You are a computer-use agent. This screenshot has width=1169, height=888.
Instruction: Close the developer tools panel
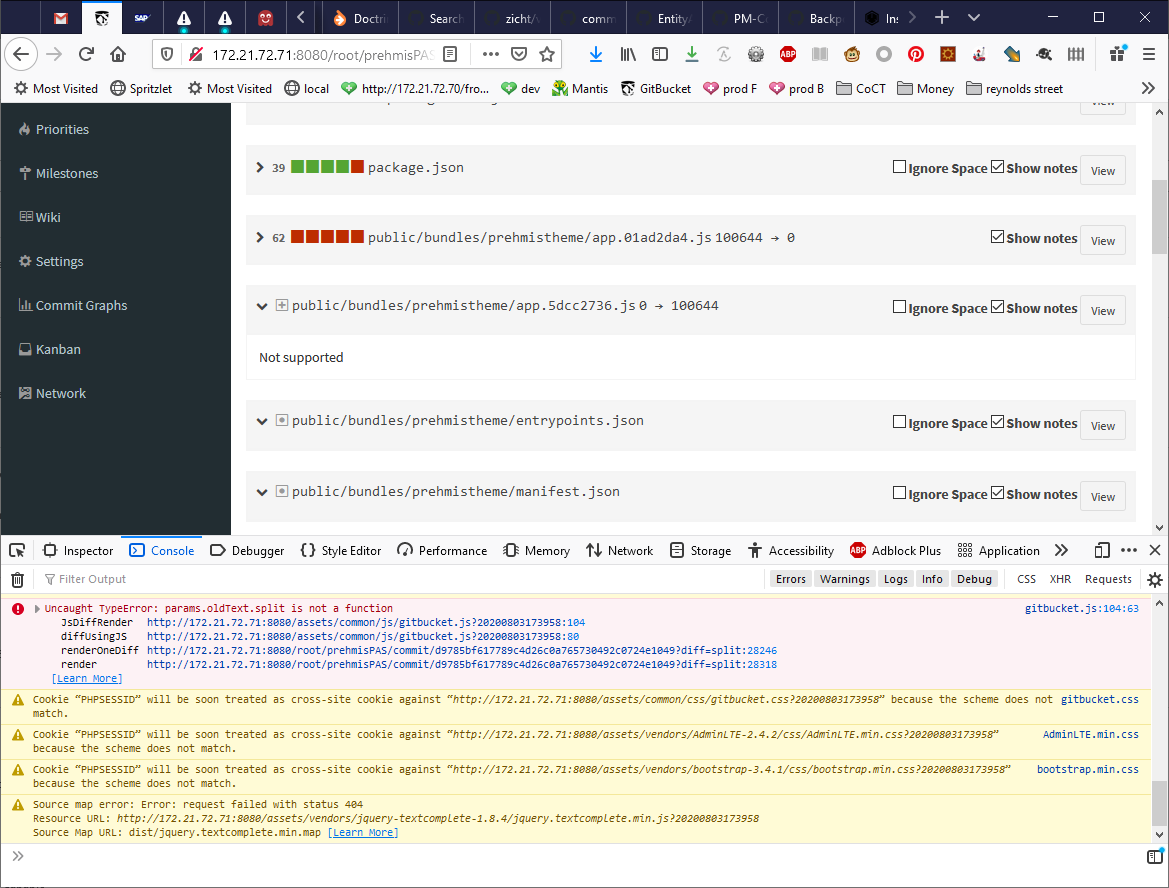point(1155,550)
